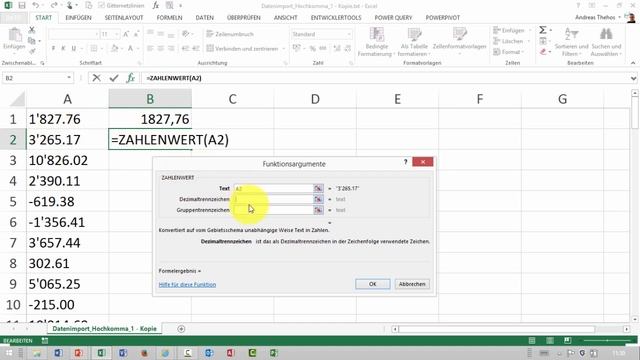Open the FORMELN ribbon tab

169,18
